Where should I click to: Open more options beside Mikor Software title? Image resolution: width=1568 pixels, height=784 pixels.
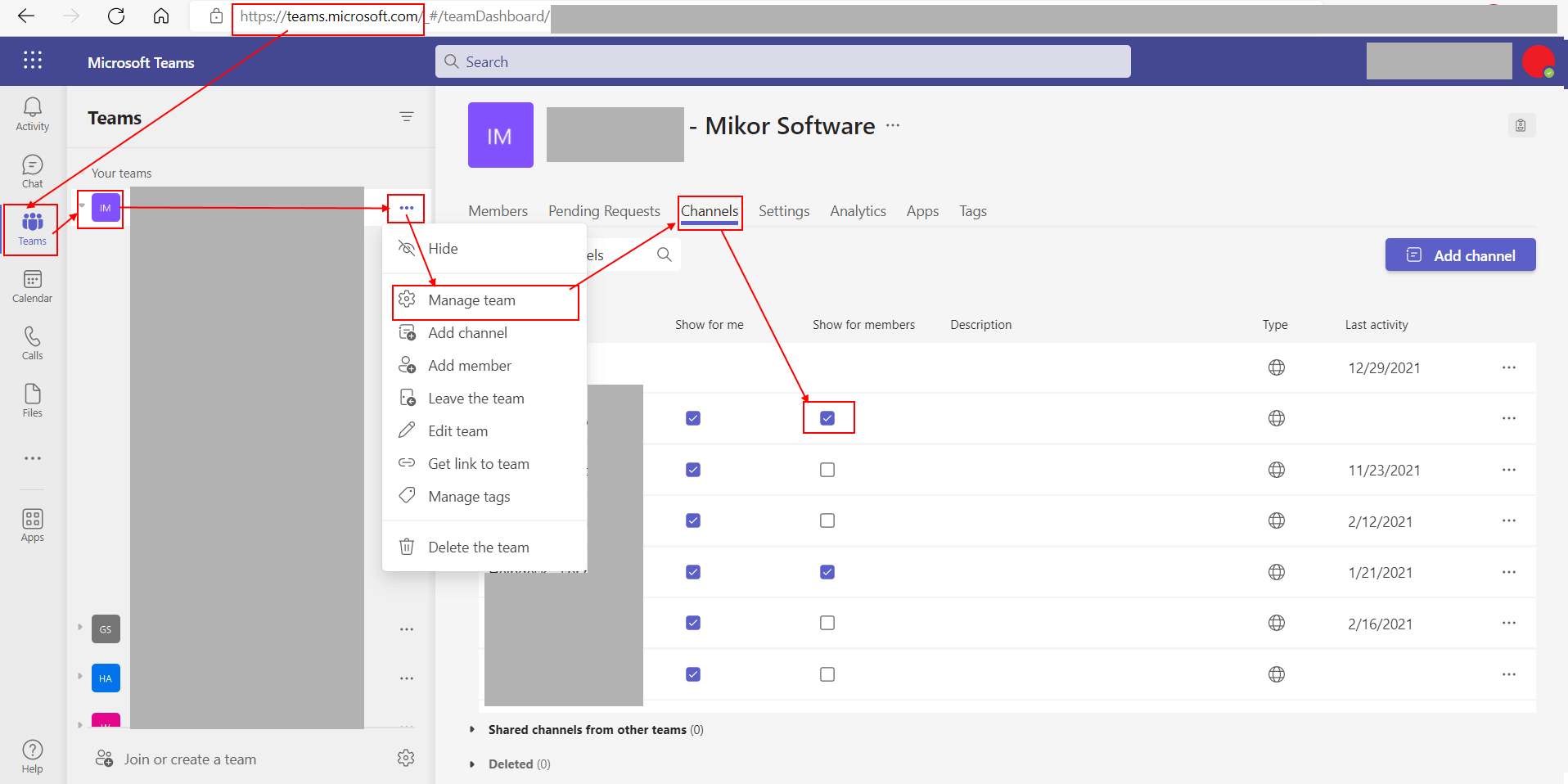click(x=893, y=125)
